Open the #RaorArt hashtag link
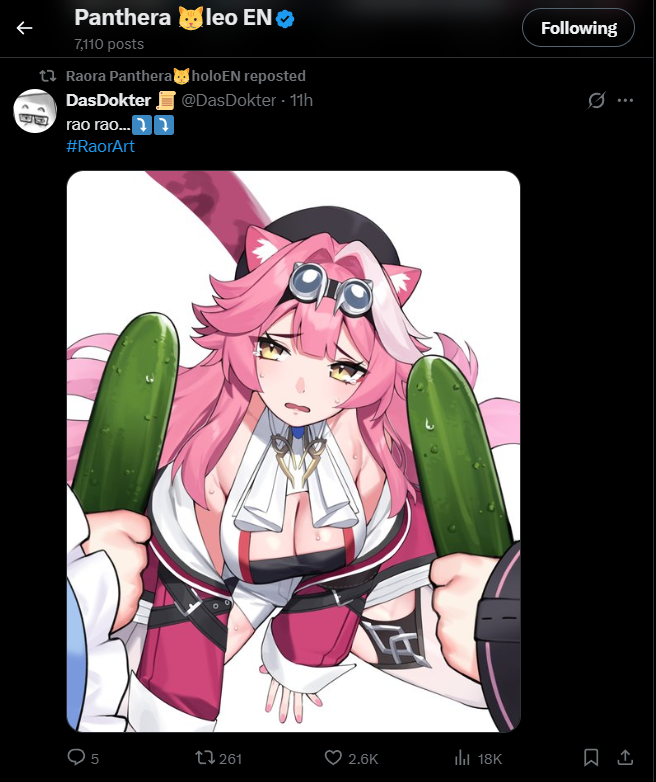 [x=100, y=147]
